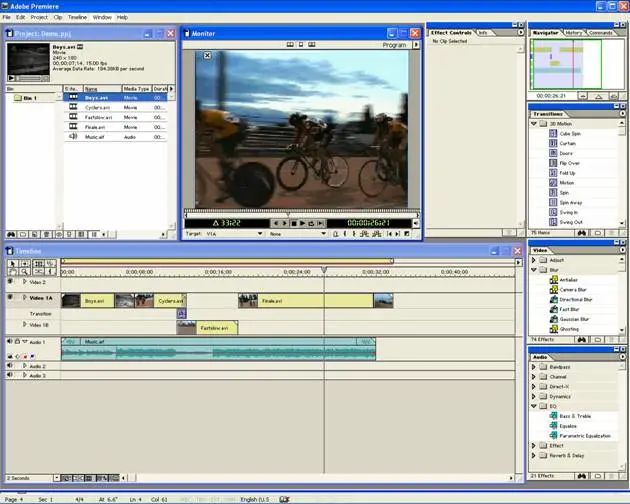Click the Find binoculars icon in Project window

11,234
